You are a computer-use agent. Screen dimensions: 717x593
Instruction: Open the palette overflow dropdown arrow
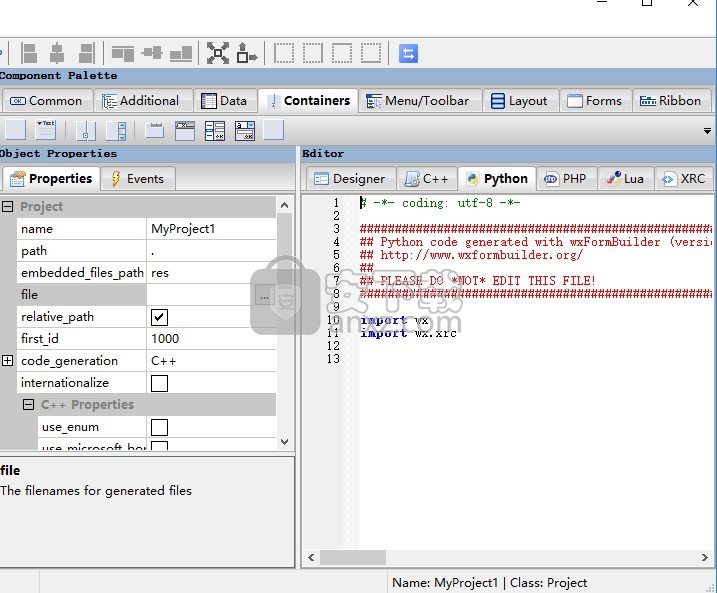point(707,131)
